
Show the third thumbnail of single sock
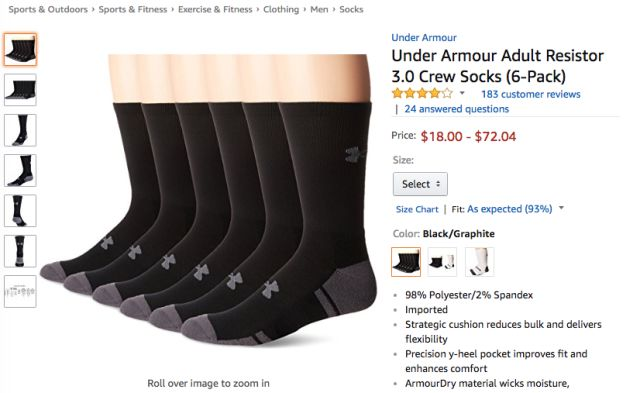(20, 130)
